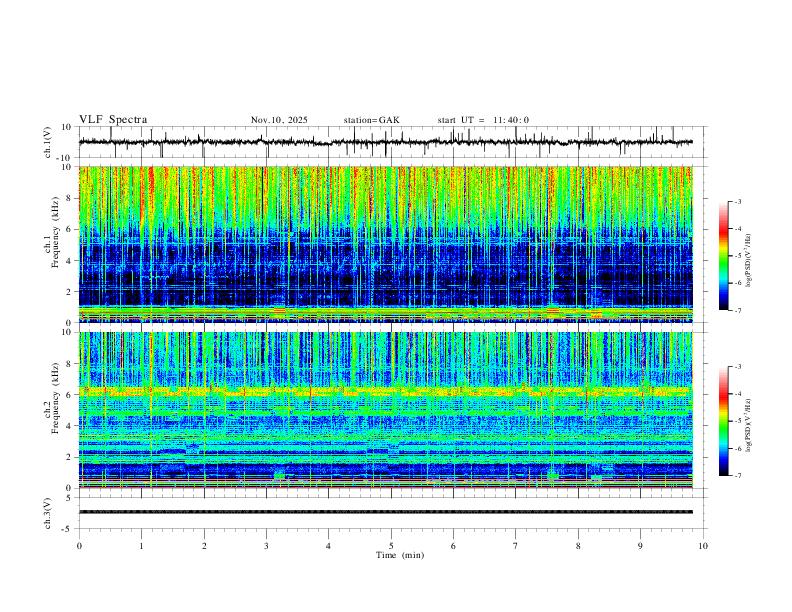Image resolution: width=792 pixels, height=612 pixels.
Task: Click time axis tick label "3"
Action: [266, 546]
